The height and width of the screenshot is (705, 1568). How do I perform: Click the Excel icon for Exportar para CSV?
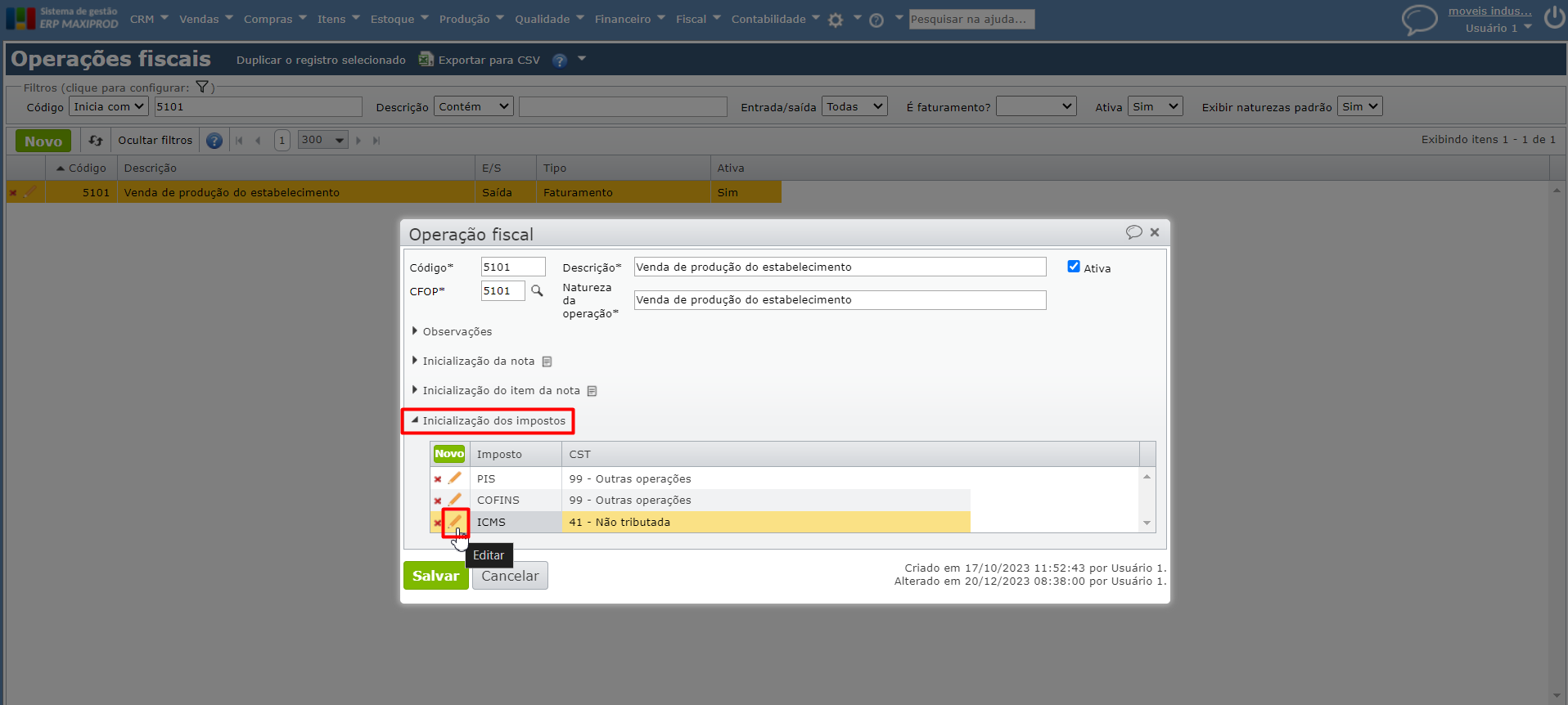click(426, 59)
